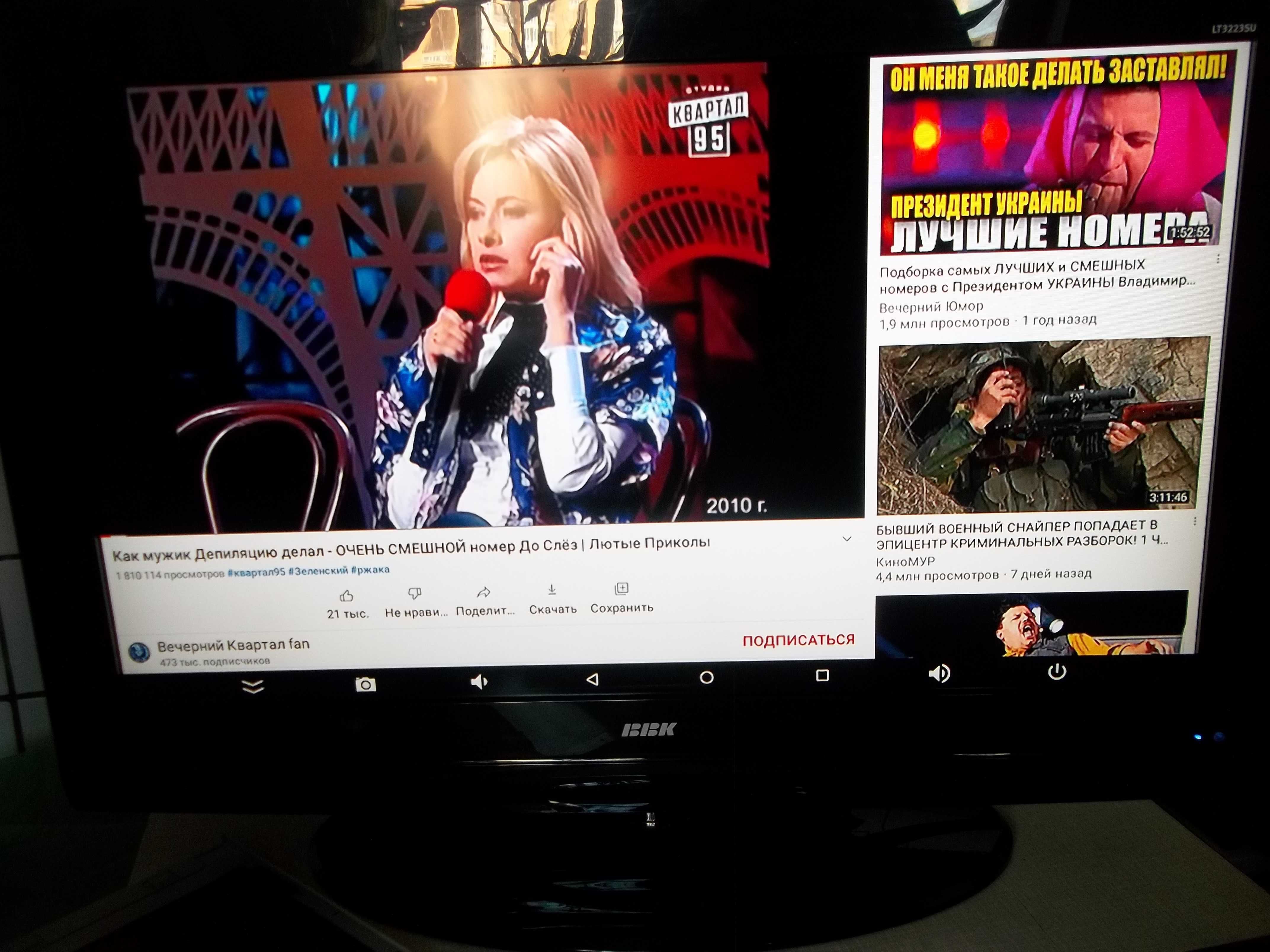The height and width of the screenshot is (952, 1270).
Task: Dislike the video via Не нрави... icon
Action: [415, 593]
